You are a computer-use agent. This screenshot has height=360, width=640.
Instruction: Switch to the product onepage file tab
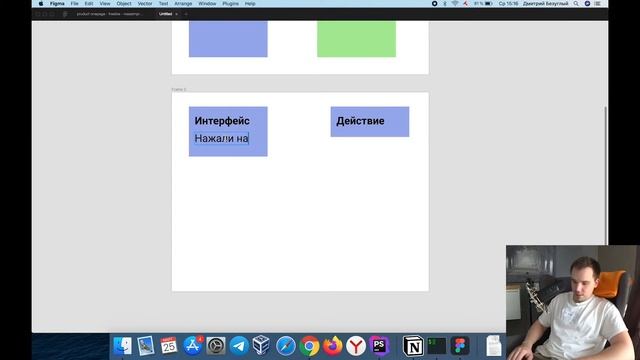pyautogui.click(x=109, y=14)
